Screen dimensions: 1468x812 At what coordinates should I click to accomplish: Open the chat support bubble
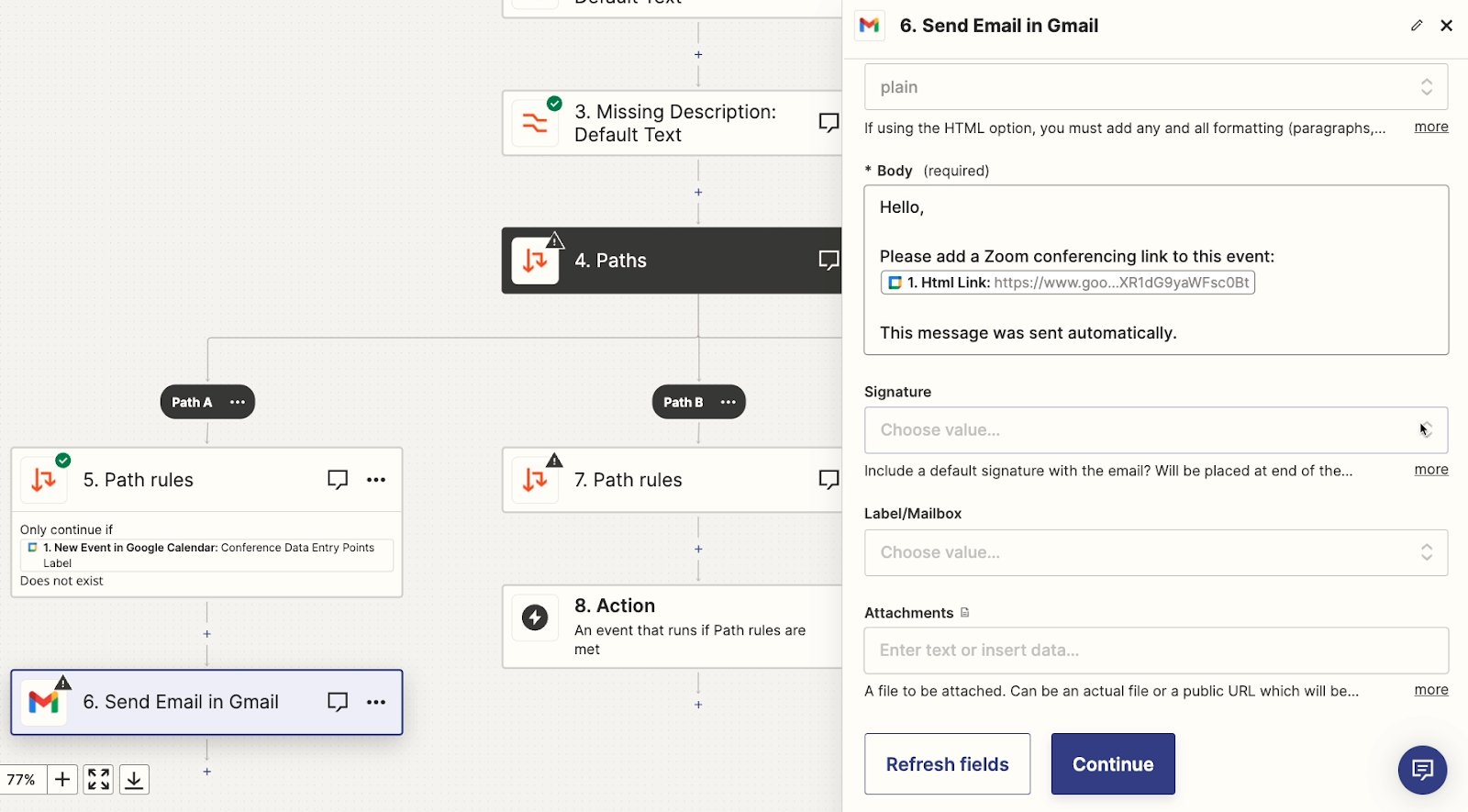1422,770
